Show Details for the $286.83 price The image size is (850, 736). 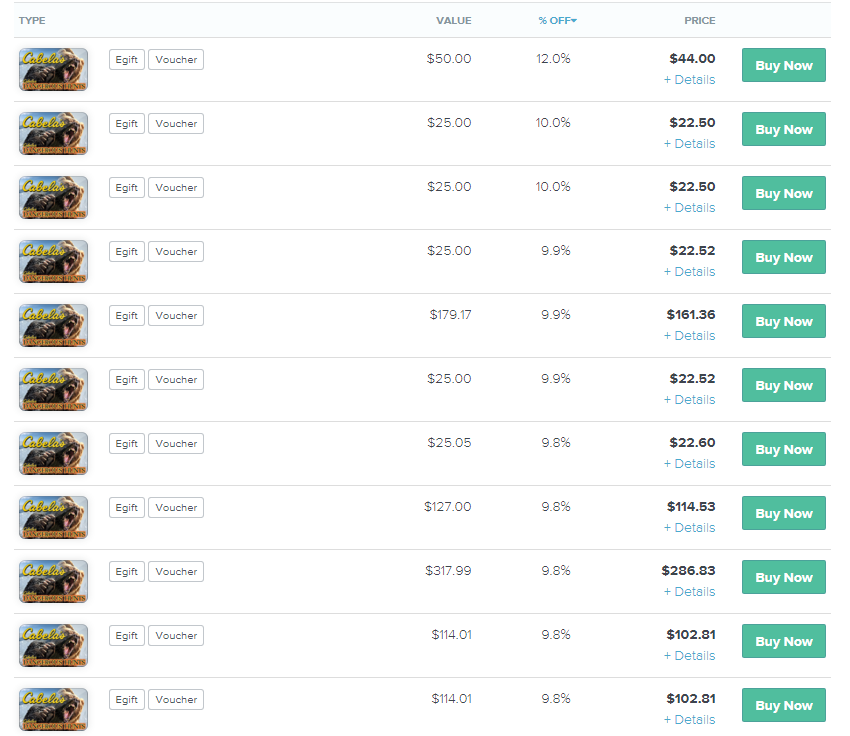tap(690, 591)
